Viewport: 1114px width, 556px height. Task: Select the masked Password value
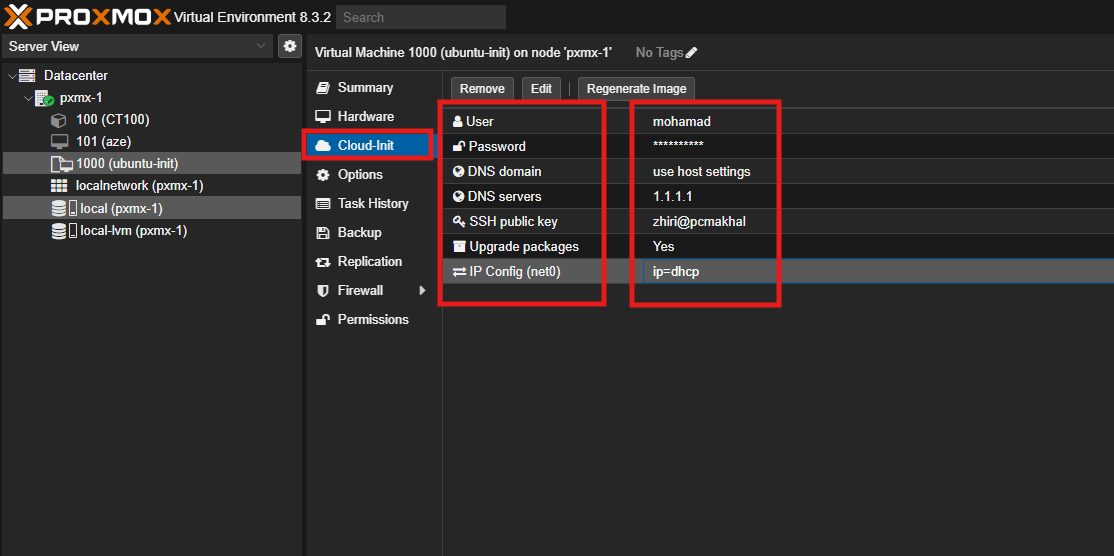click(x=678, y=145)
